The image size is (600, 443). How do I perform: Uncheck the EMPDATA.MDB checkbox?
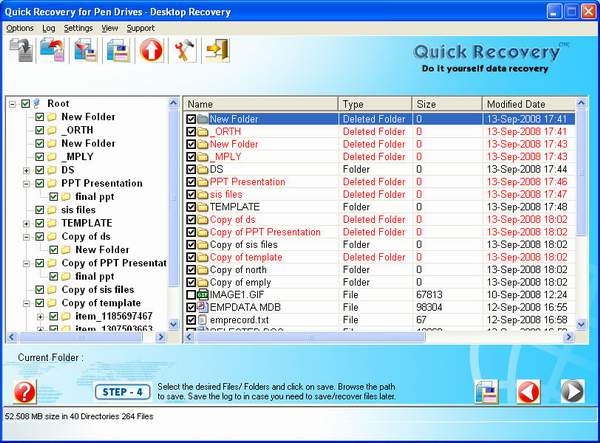191,308
